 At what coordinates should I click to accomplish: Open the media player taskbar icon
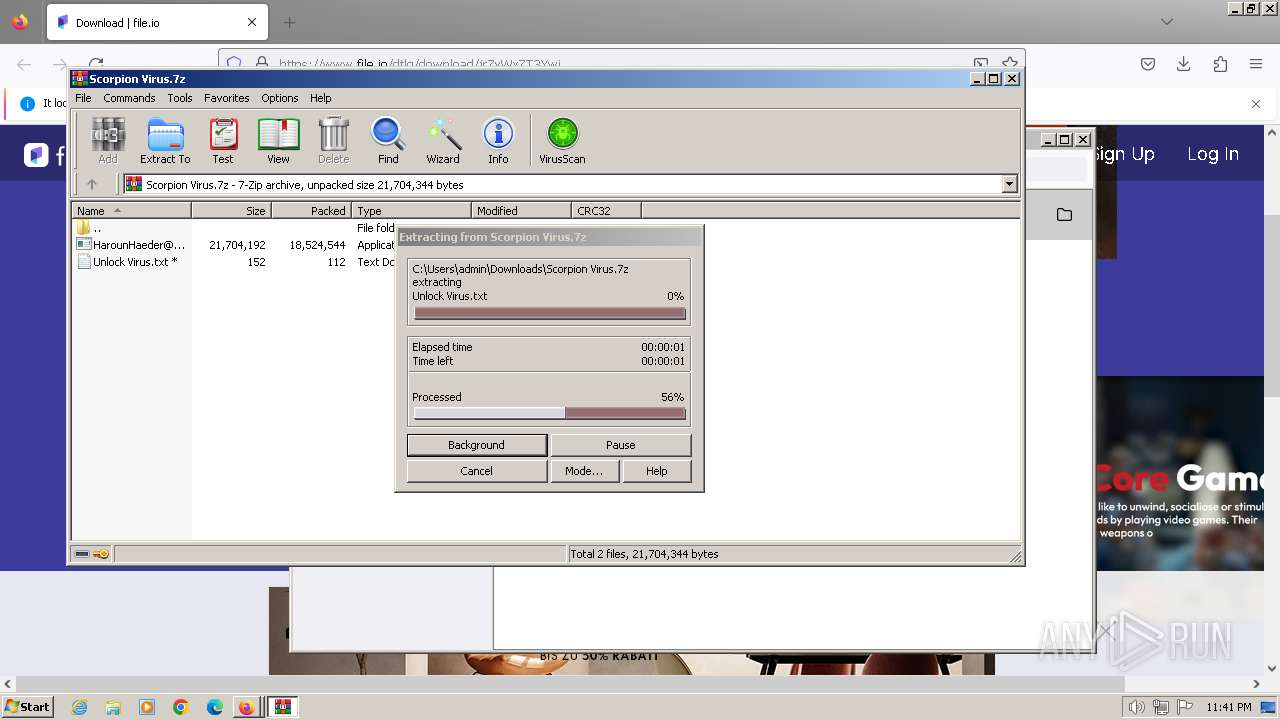(x=147, y=707)
